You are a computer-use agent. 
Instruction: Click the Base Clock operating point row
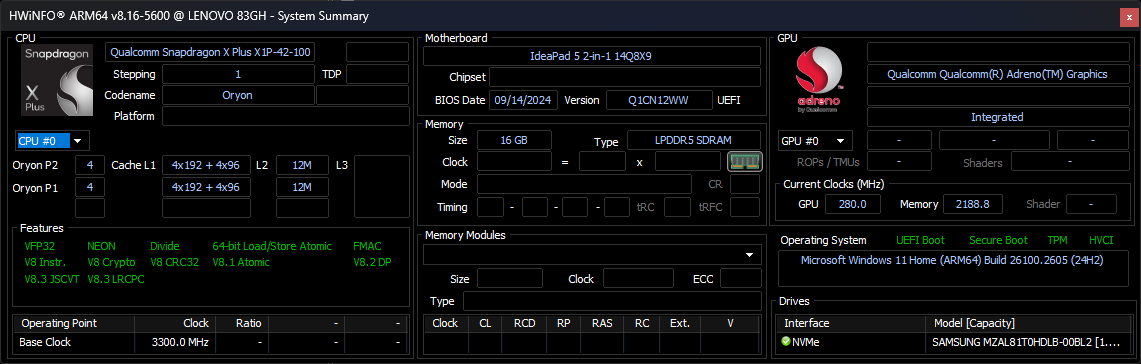(210, 342)
